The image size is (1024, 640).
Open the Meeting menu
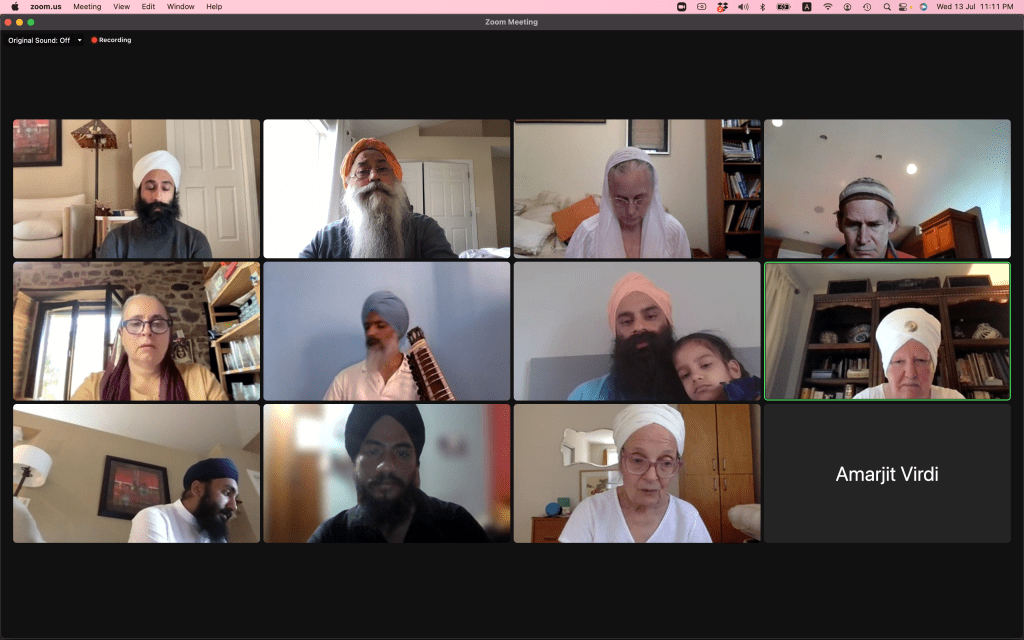click(87, 6)
